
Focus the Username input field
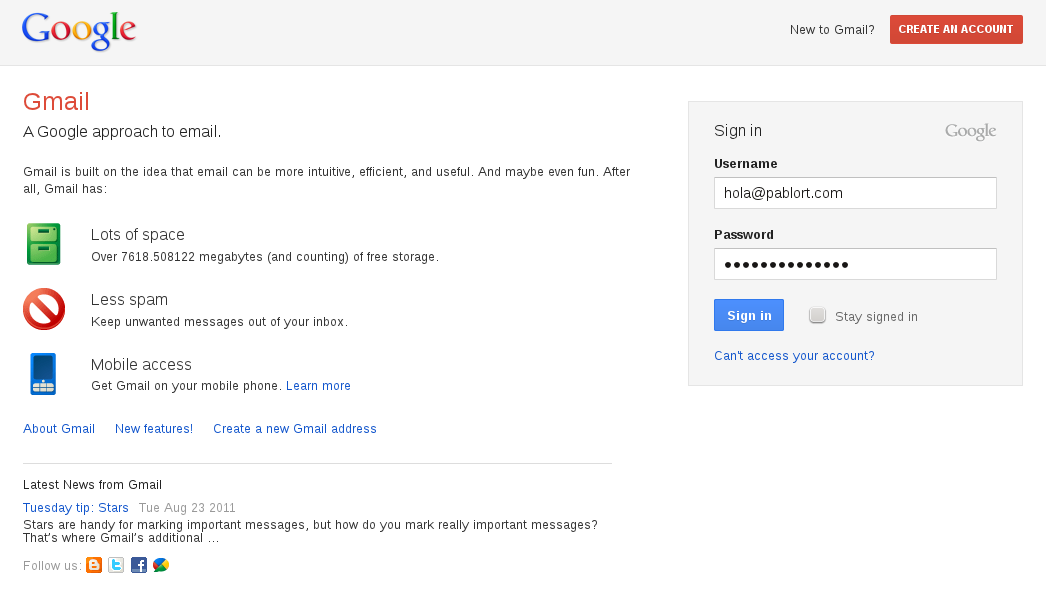click(855, 193)
